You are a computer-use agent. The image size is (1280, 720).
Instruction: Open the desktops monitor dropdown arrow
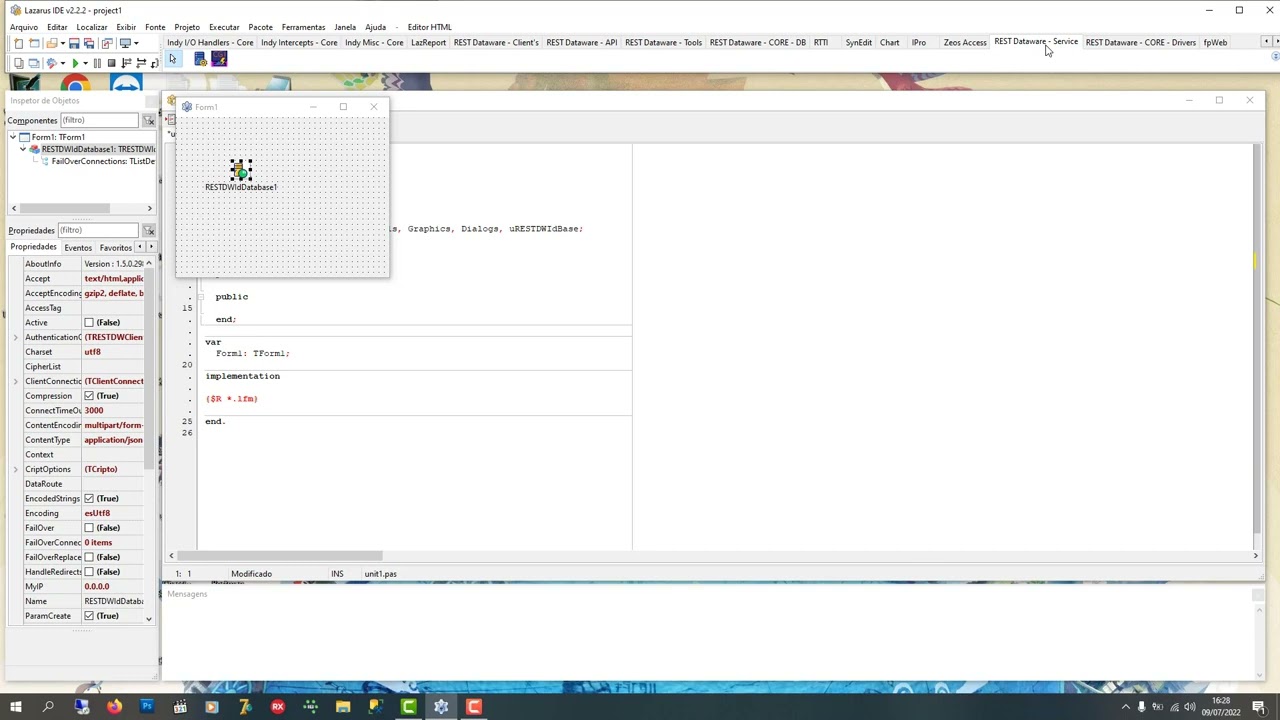[136, 44]
